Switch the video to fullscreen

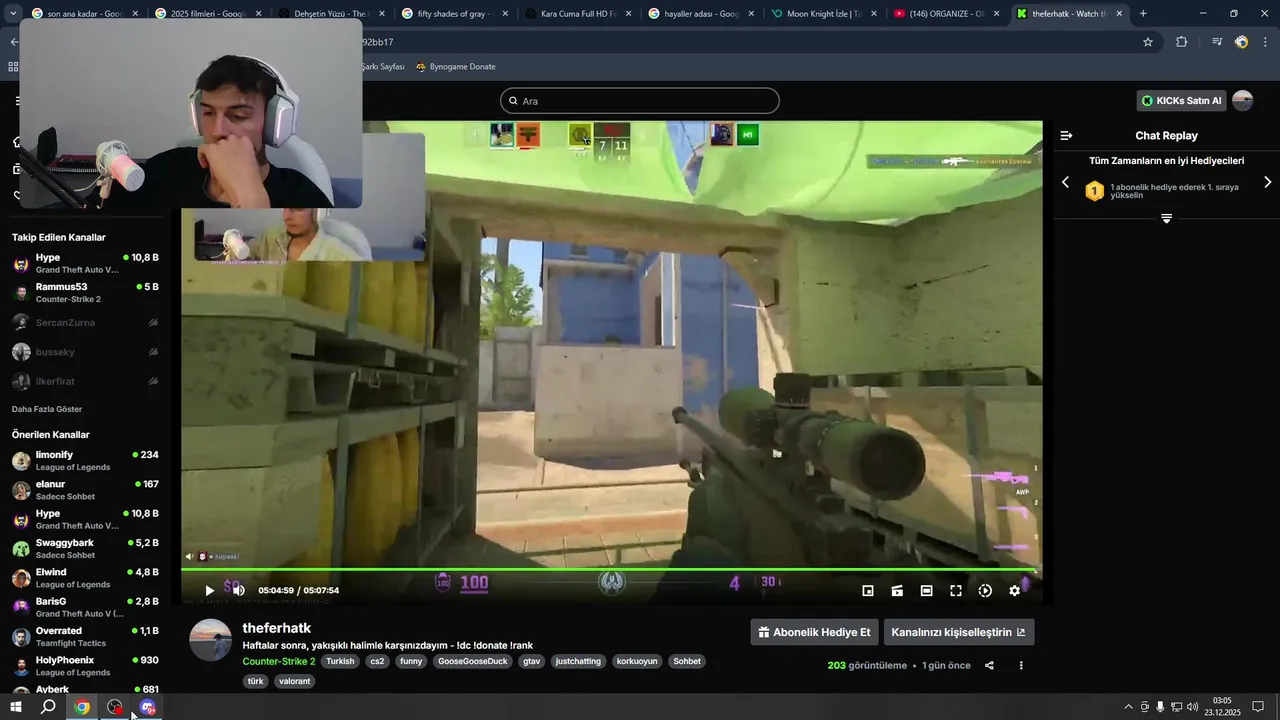click(956, 591)
